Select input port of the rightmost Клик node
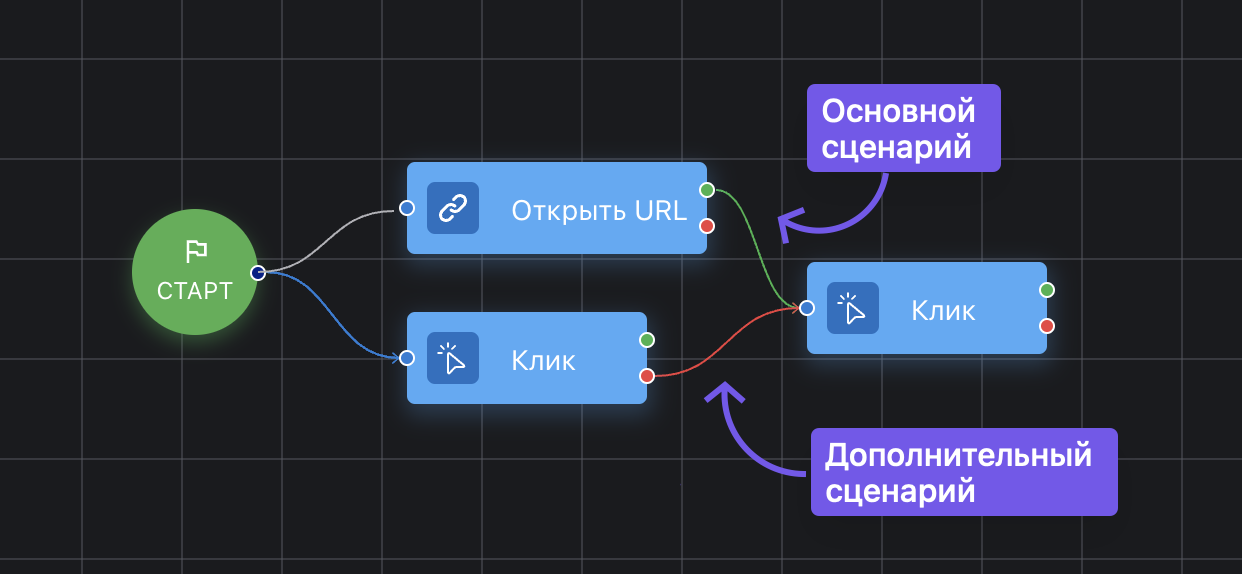 click(807, 308)
